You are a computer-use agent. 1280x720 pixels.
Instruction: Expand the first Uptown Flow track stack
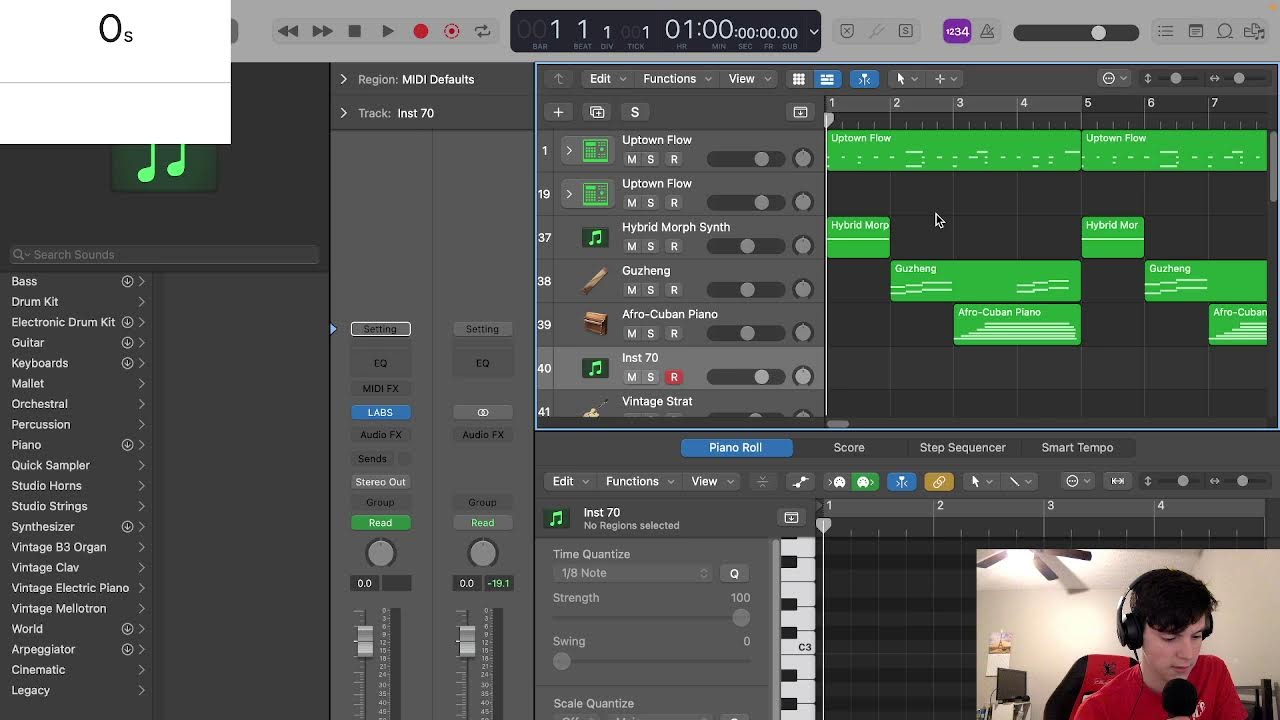click(x=569, y=151)
